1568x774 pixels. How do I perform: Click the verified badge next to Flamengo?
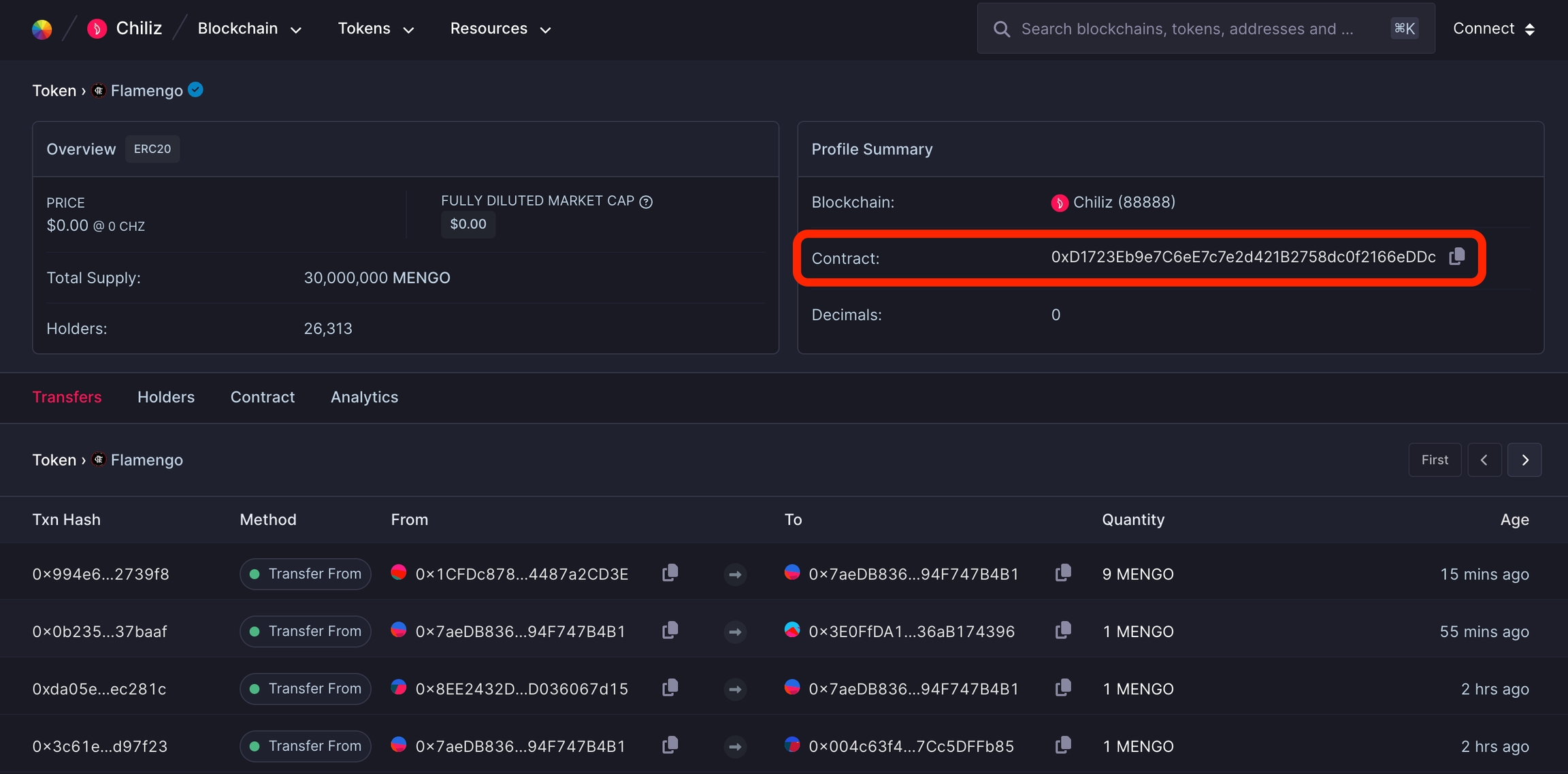coord(195,90)
